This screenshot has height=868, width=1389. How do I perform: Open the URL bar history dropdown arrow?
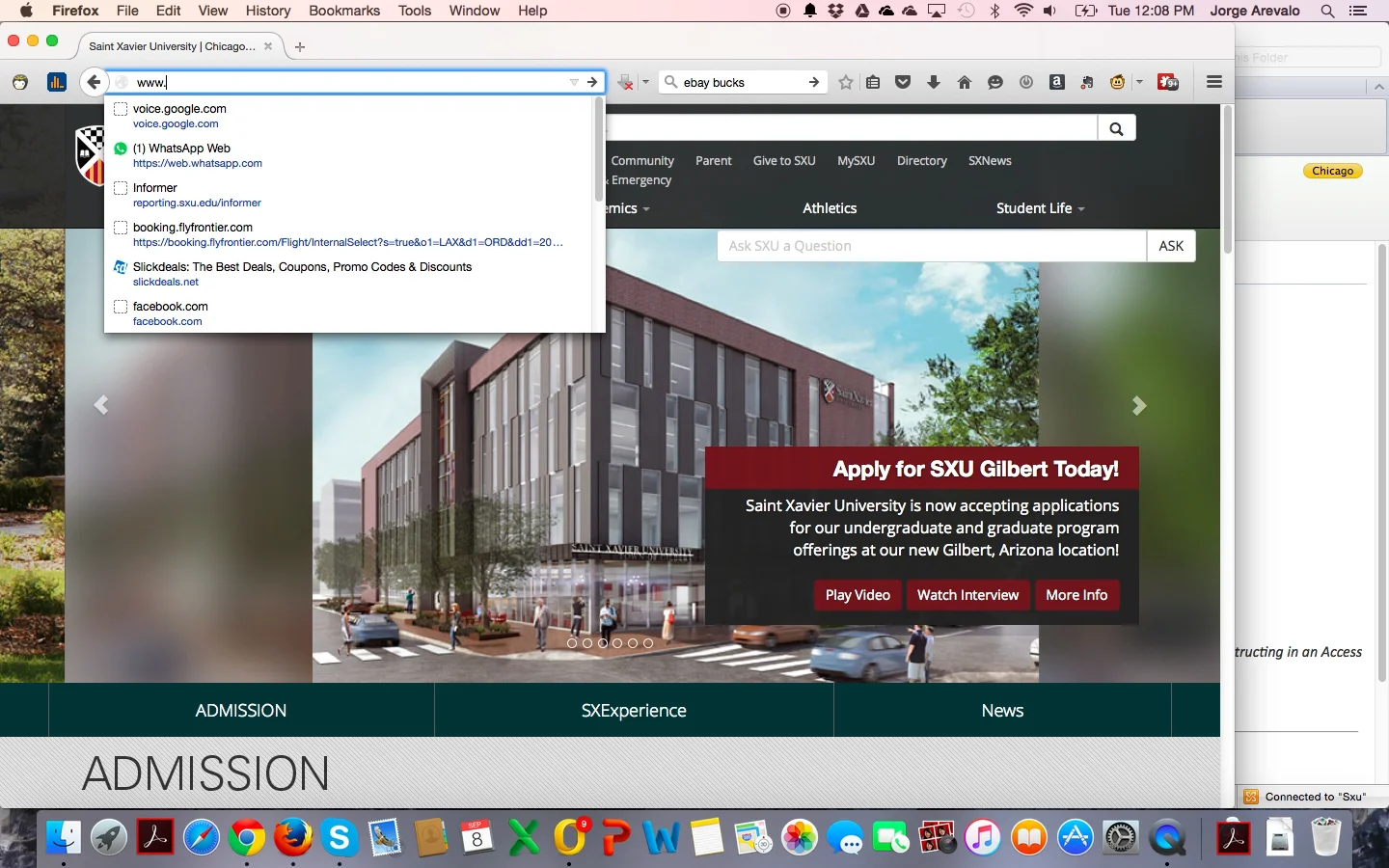tap(574, 82)
